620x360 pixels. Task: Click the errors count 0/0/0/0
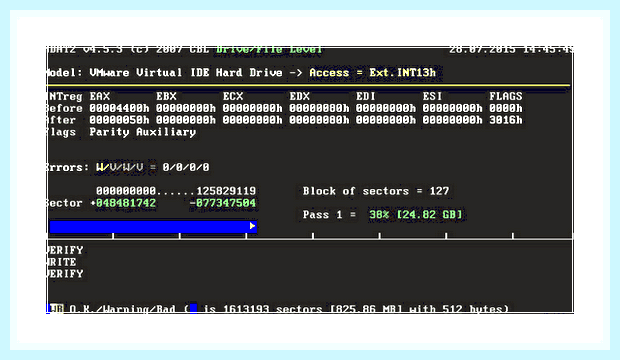pos(186,167)
